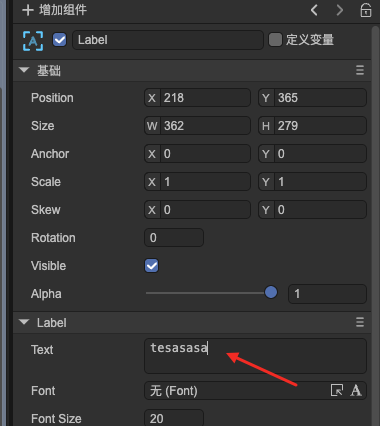Click the font resource picker icon
This screenshot has width=380, height=426.
click(x=337, y=390)
